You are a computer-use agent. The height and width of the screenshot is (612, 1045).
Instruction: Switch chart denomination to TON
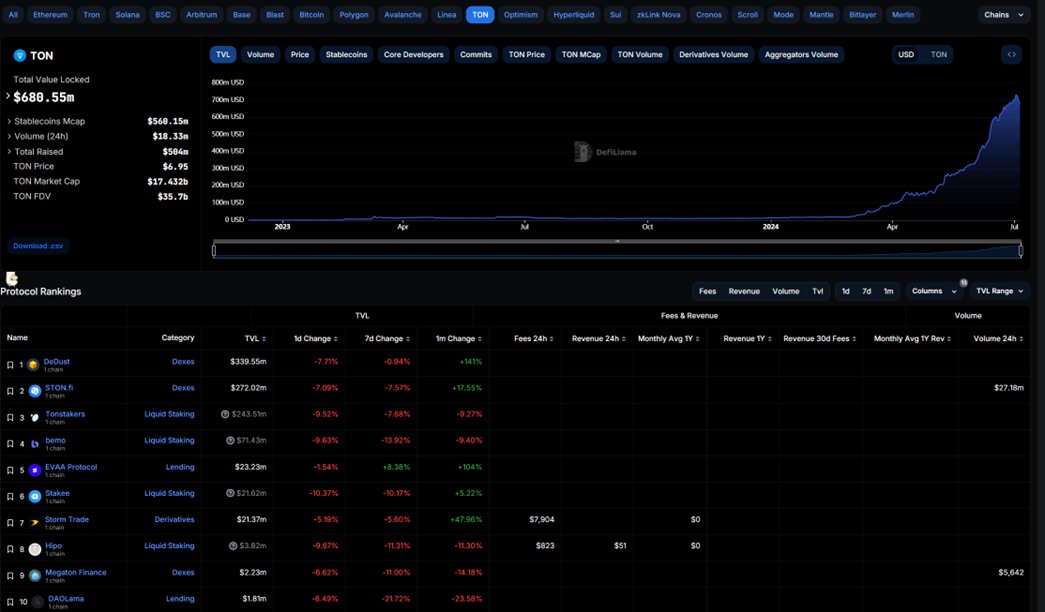(938, 55)
